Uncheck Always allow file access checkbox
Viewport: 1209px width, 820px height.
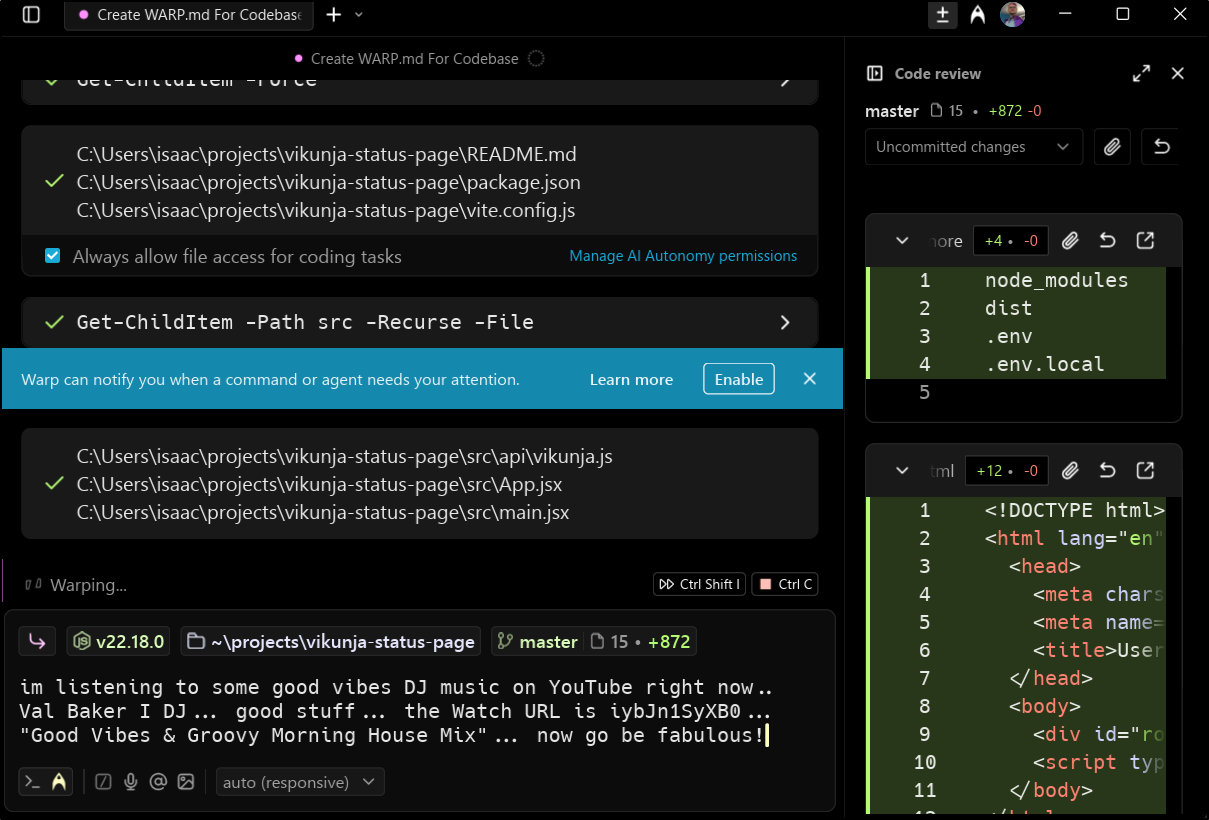pos(53,256)
